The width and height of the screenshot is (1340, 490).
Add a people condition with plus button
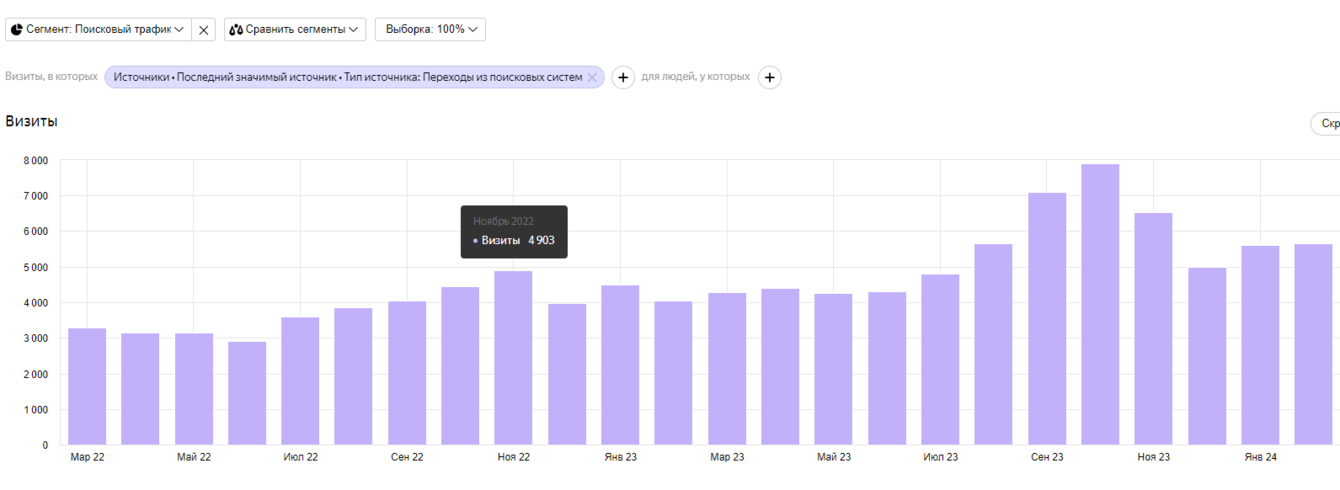(x=769, y=77)
